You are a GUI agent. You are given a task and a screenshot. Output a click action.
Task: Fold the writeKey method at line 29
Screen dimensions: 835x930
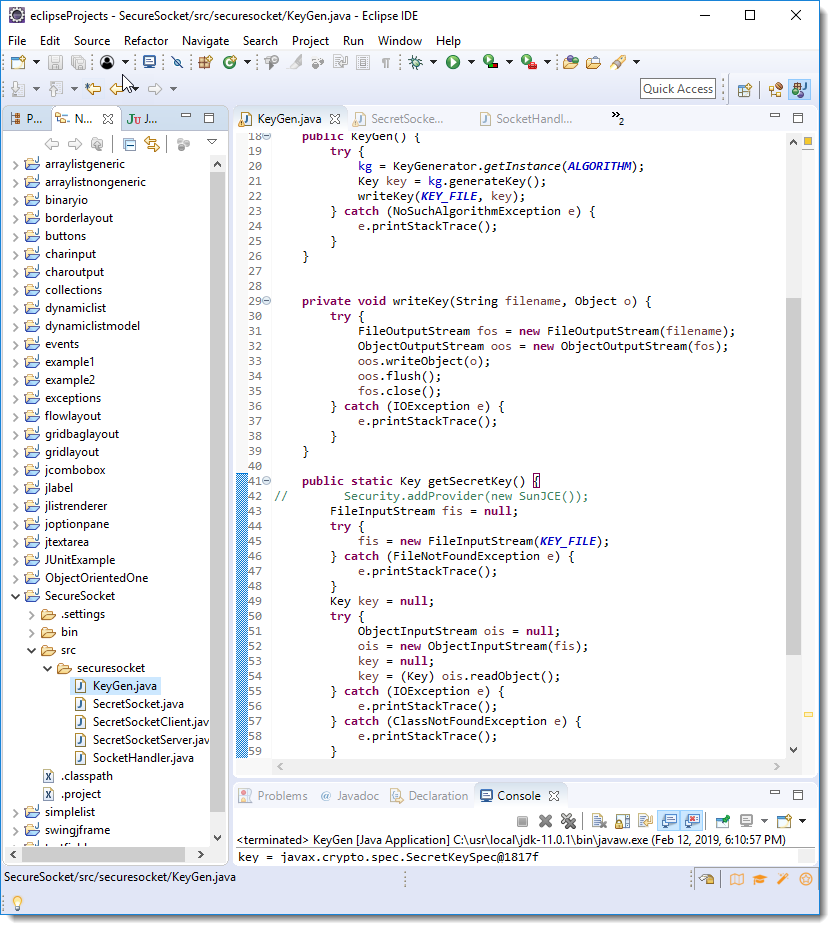[267, 301]
